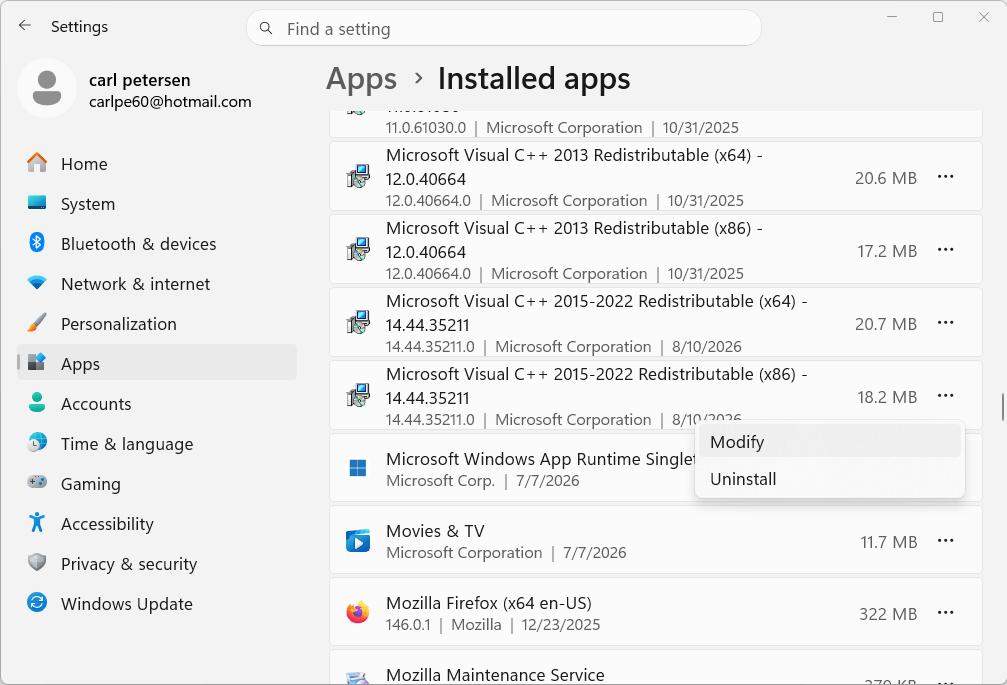Click the 17.2 MB size value
The width and height of the screenshot is (1007, 685).
pyautogui.click(x=887, y=250)
